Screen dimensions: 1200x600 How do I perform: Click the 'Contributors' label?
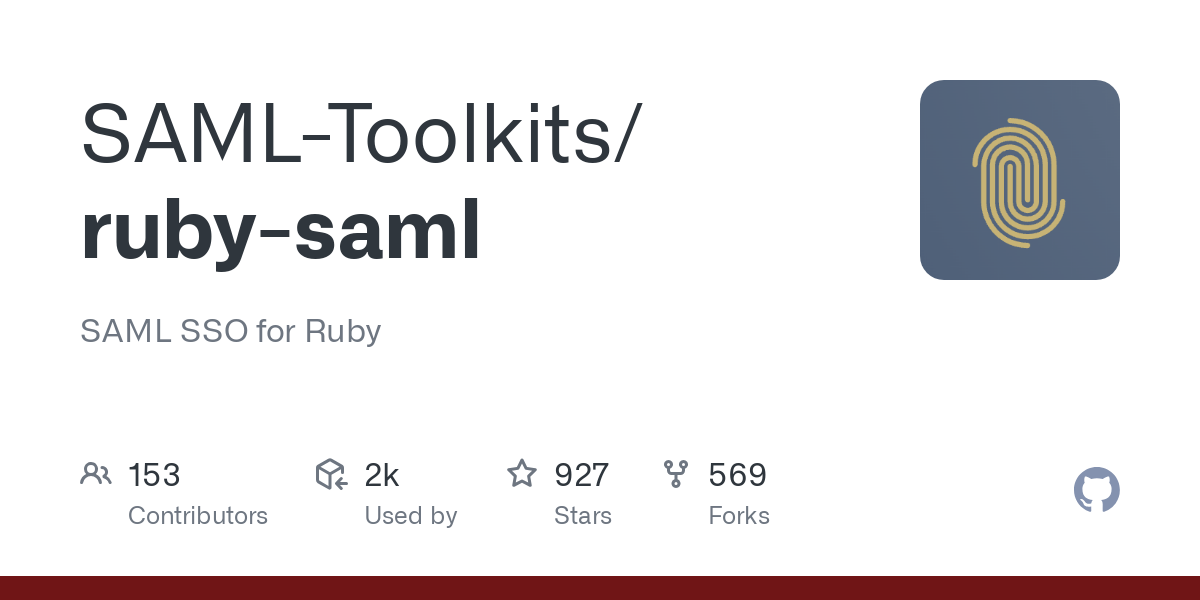pos(198,516)
